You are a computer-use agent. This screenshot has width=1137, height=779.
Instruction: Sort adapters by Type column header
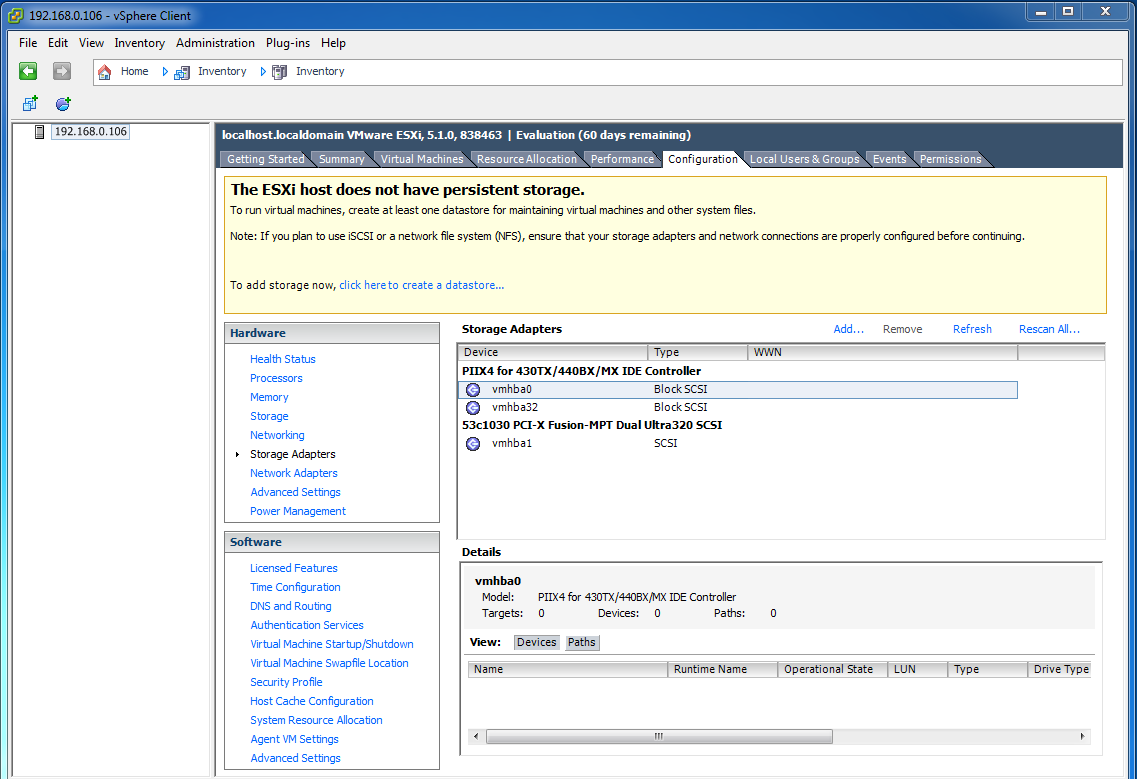[x=698, y=353]
